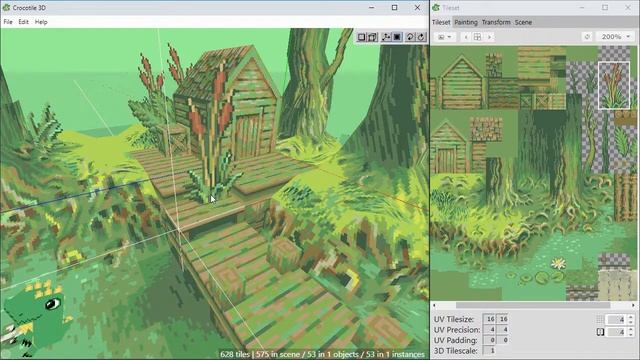Screen dimensions: 640x360
Task: Switch to the Transform tab
Action: pos(496,22)
